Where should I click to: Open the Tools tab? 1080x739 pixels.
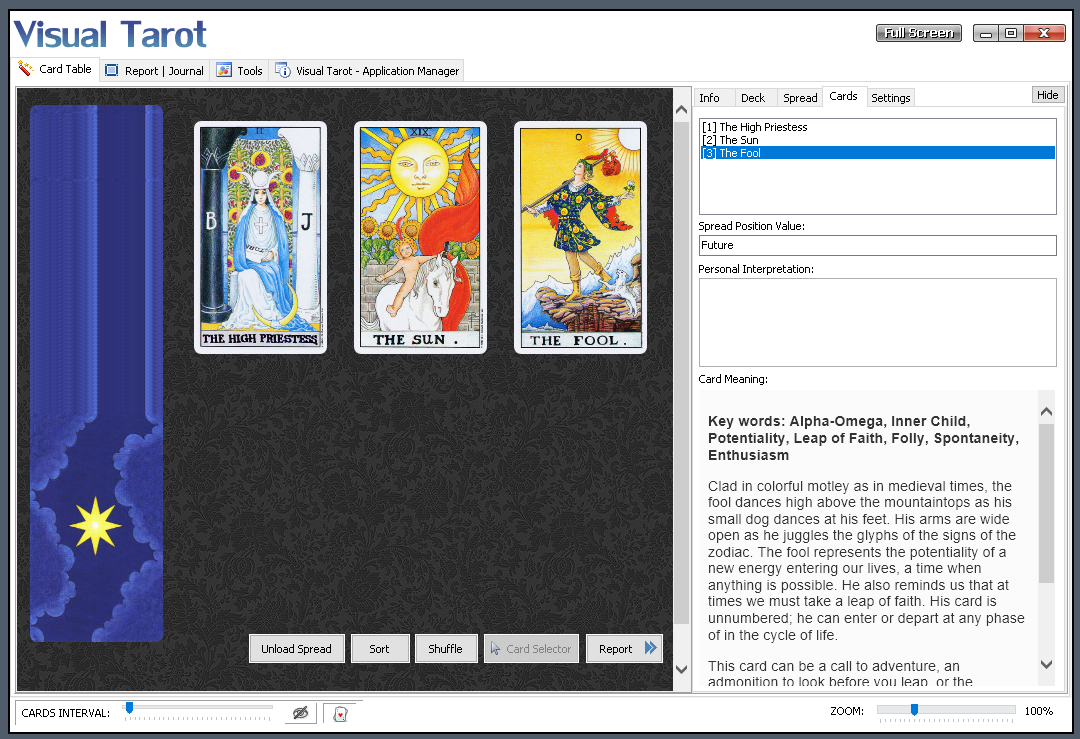click(239, 70)
